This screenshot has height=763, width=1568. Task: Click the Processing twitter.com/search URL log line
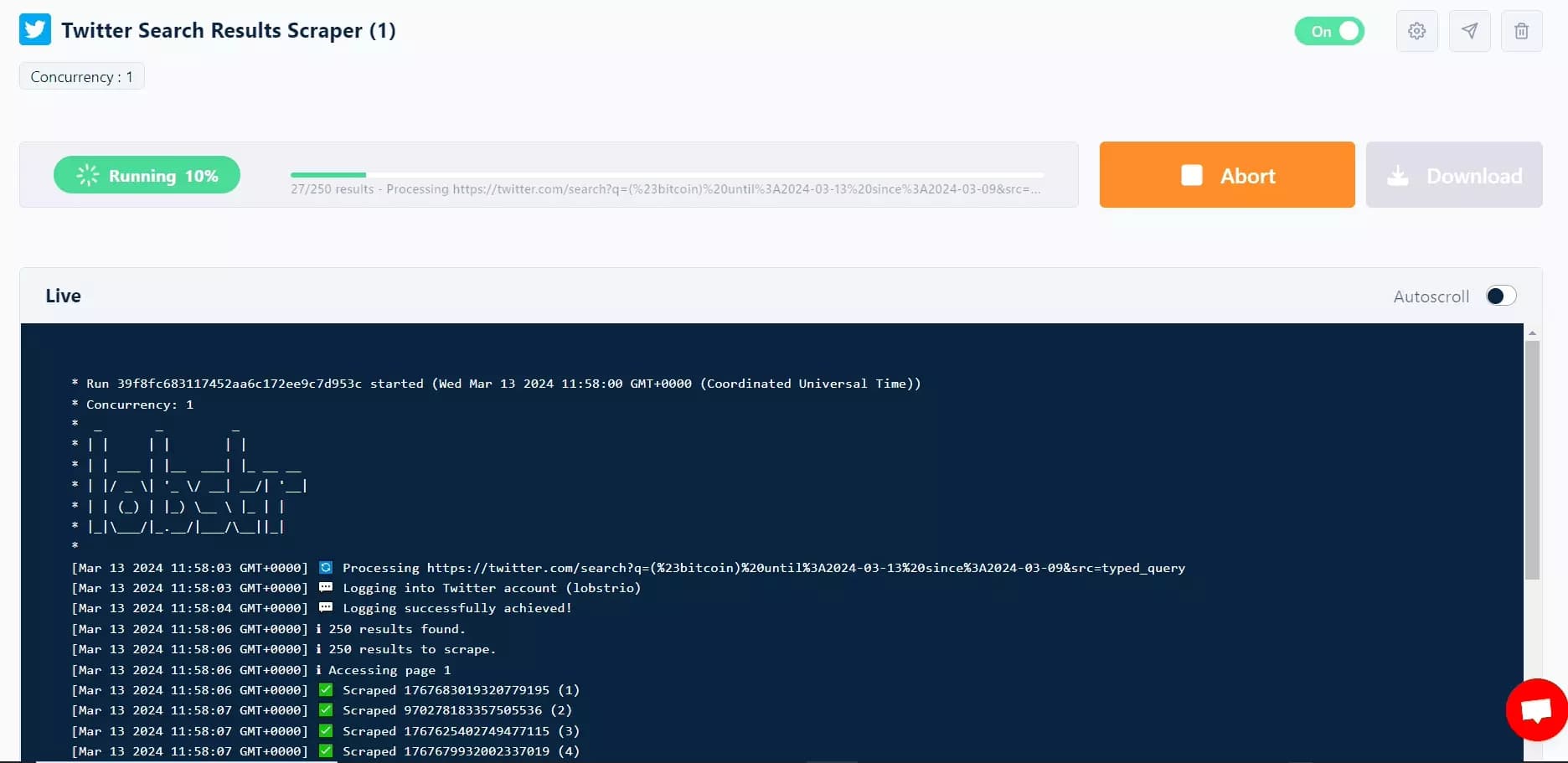click(x=628, y=568)
